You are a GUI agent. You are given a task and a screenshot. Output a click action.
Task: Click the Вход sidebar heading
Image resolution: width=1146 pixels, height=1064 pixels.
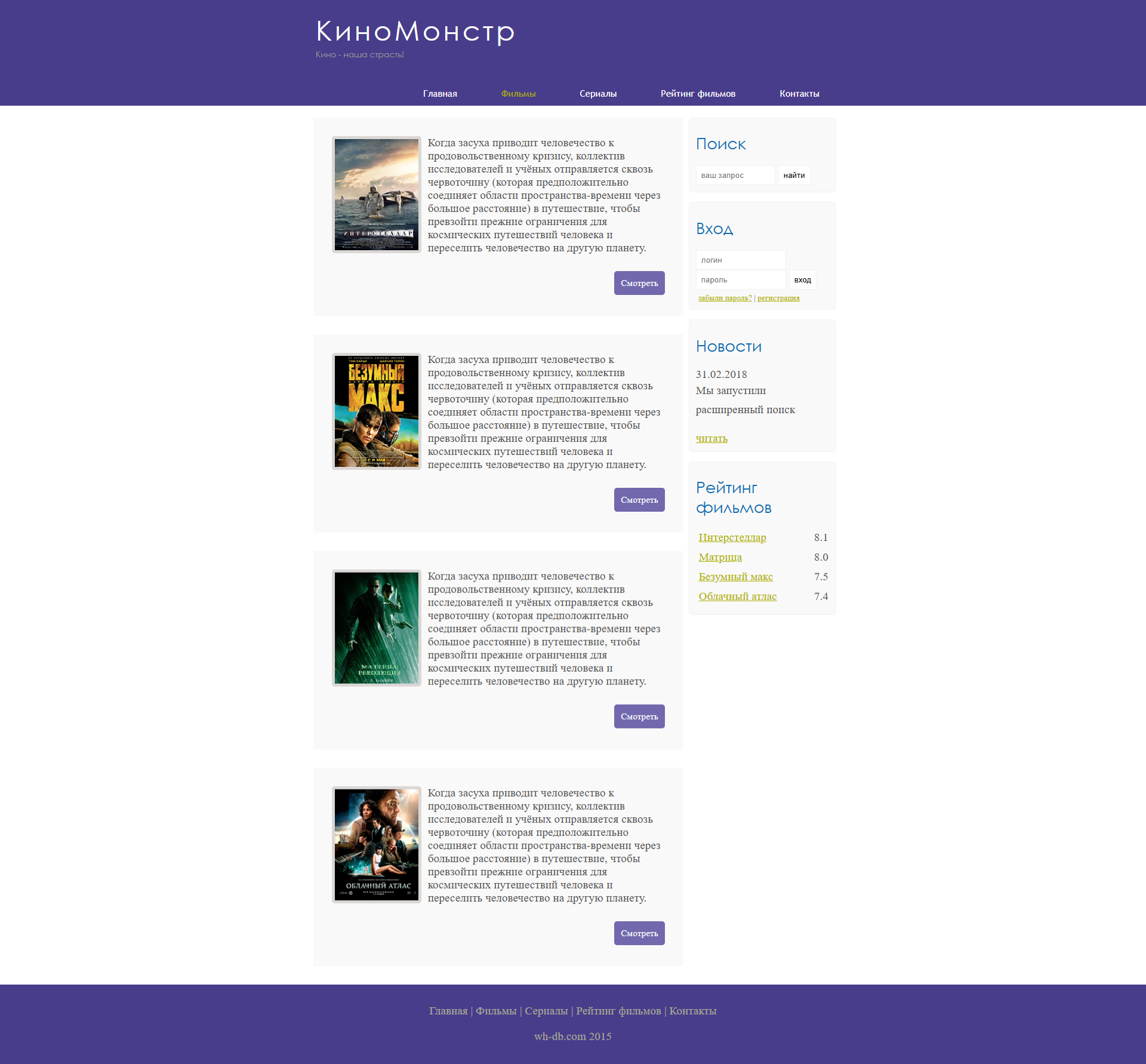(714, 229)
